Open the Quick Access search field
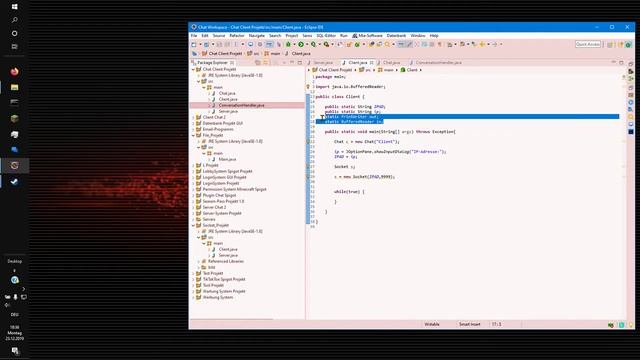The height and width of the screenshot is (360, 640). (588, 44)
